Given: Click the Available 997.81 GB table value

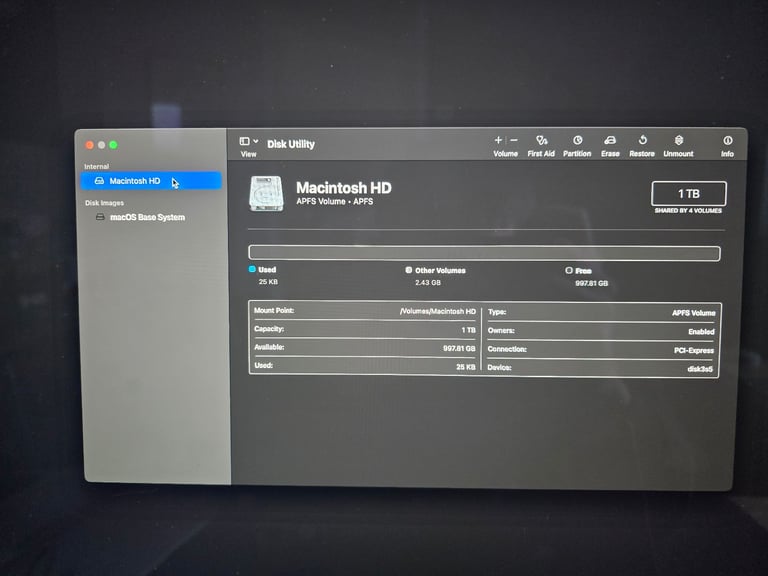Looking at the screenshot, I should pos(459,348).
